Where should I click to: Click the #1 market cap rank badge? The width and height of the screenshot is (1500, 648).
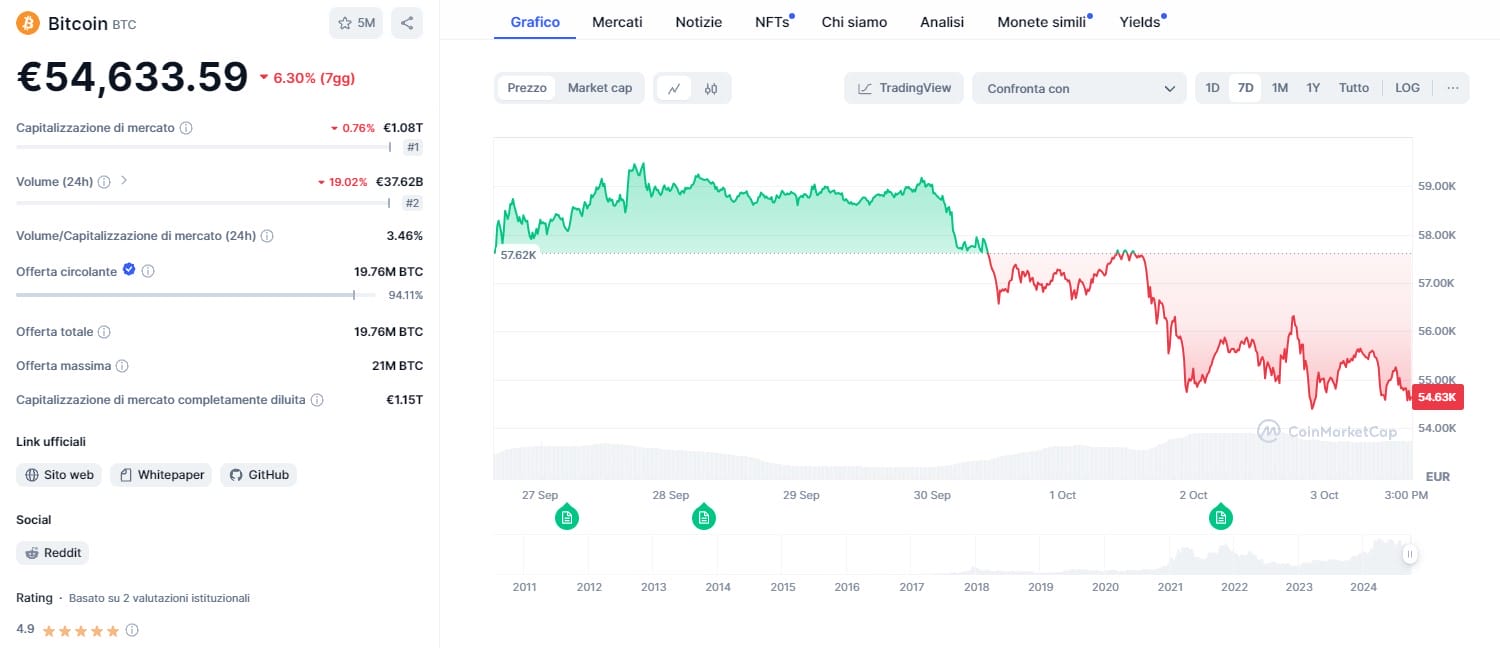coord(413,148)
